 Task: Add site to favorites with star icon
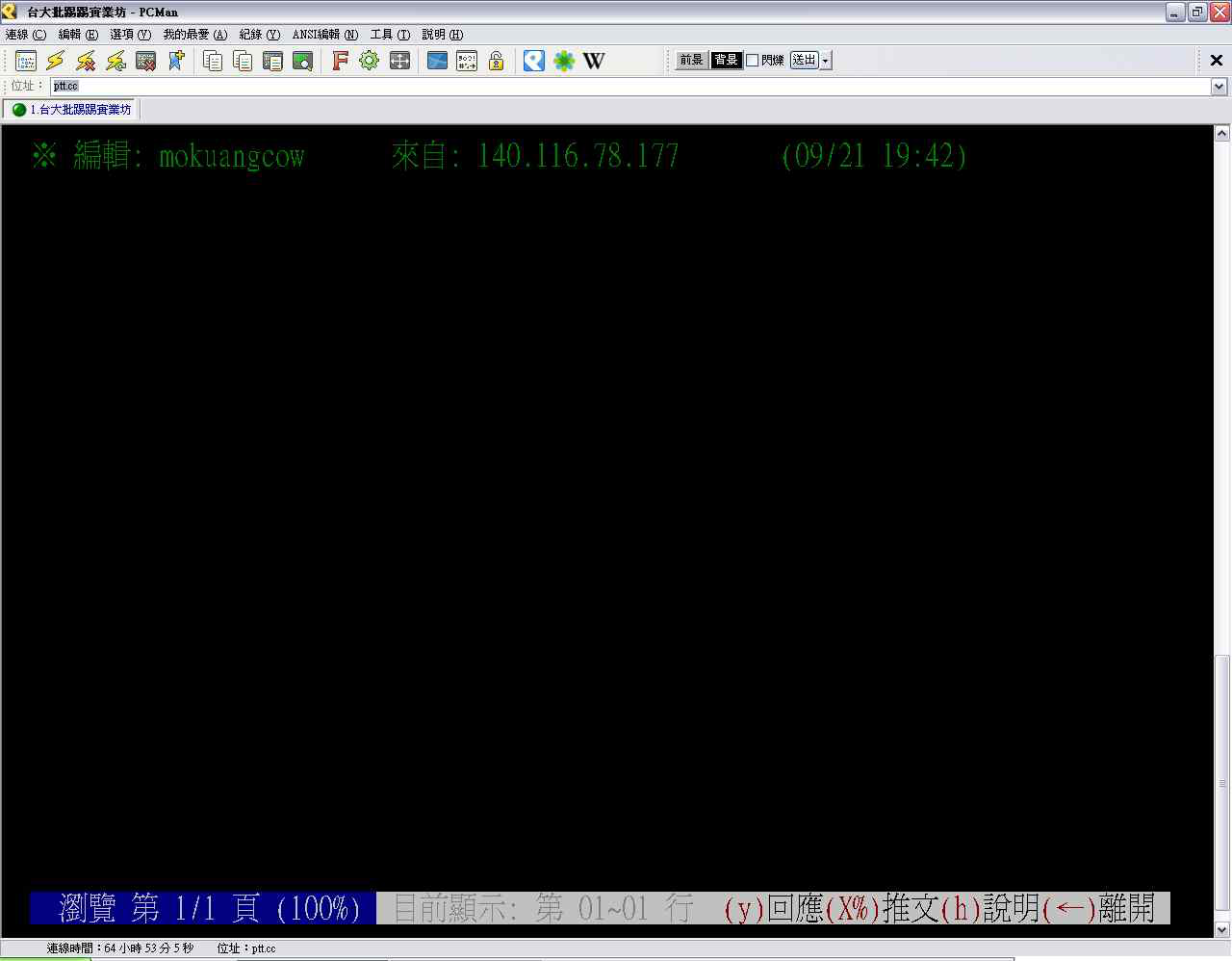[175, 61]
